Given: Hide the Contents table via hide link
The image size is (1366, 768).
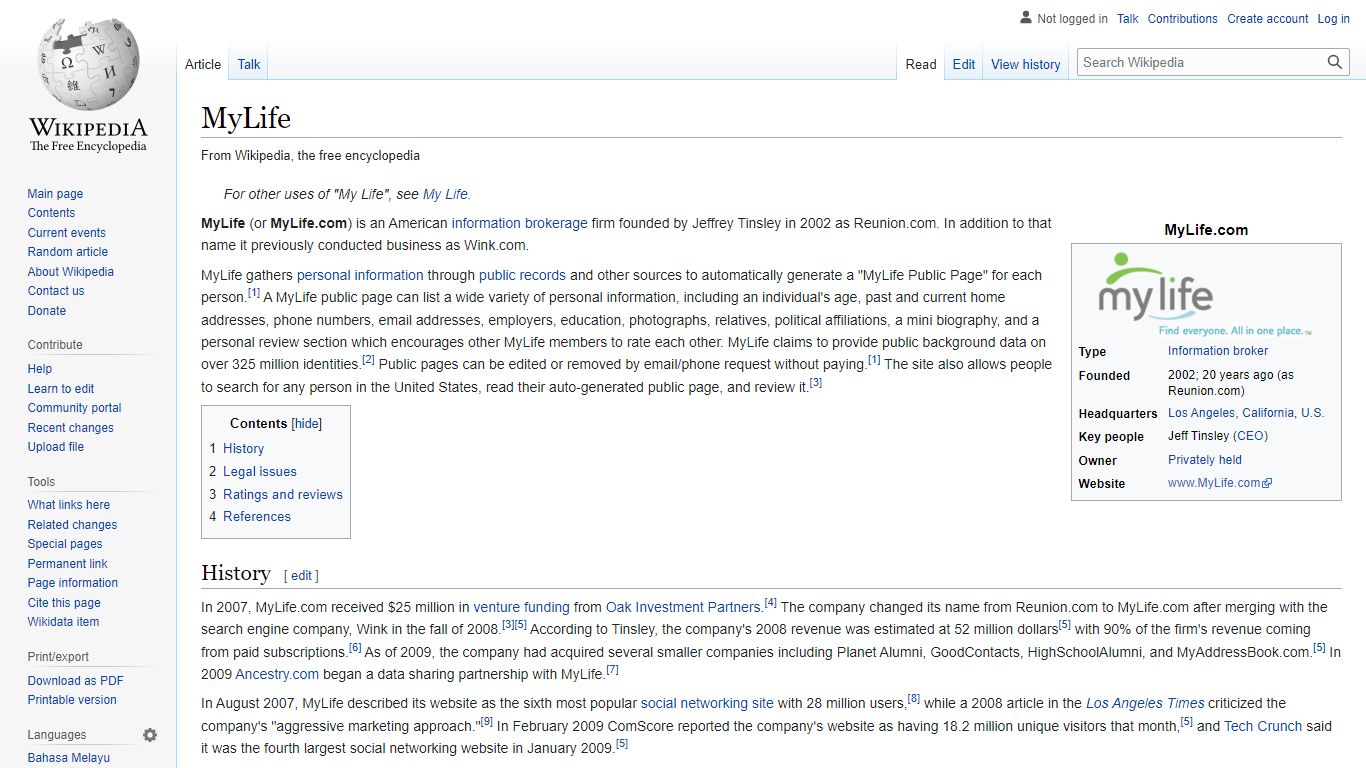Looking at the screenshot, I should (x=307, y=424).
